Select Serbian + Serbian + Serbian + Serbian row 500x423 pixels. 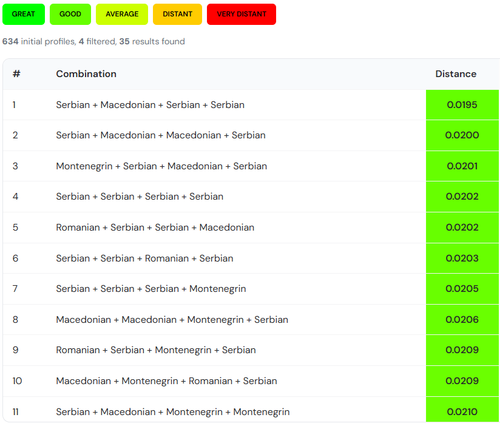[251, 196]
